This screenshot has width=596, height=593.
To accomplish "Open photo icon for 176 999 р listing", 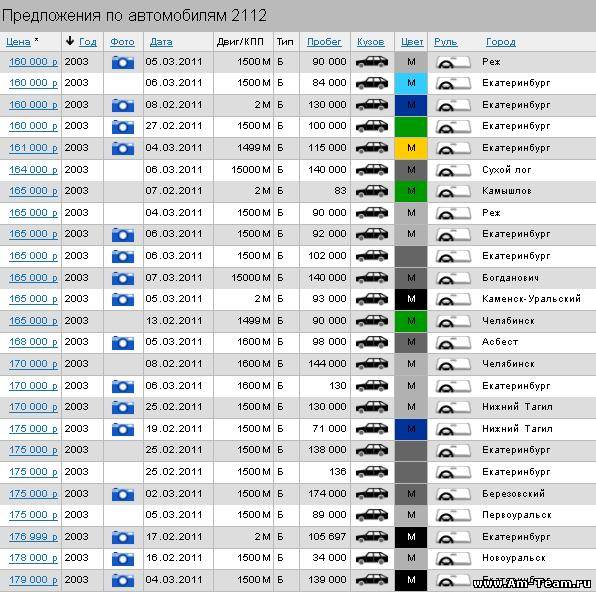I will point(123,537).
